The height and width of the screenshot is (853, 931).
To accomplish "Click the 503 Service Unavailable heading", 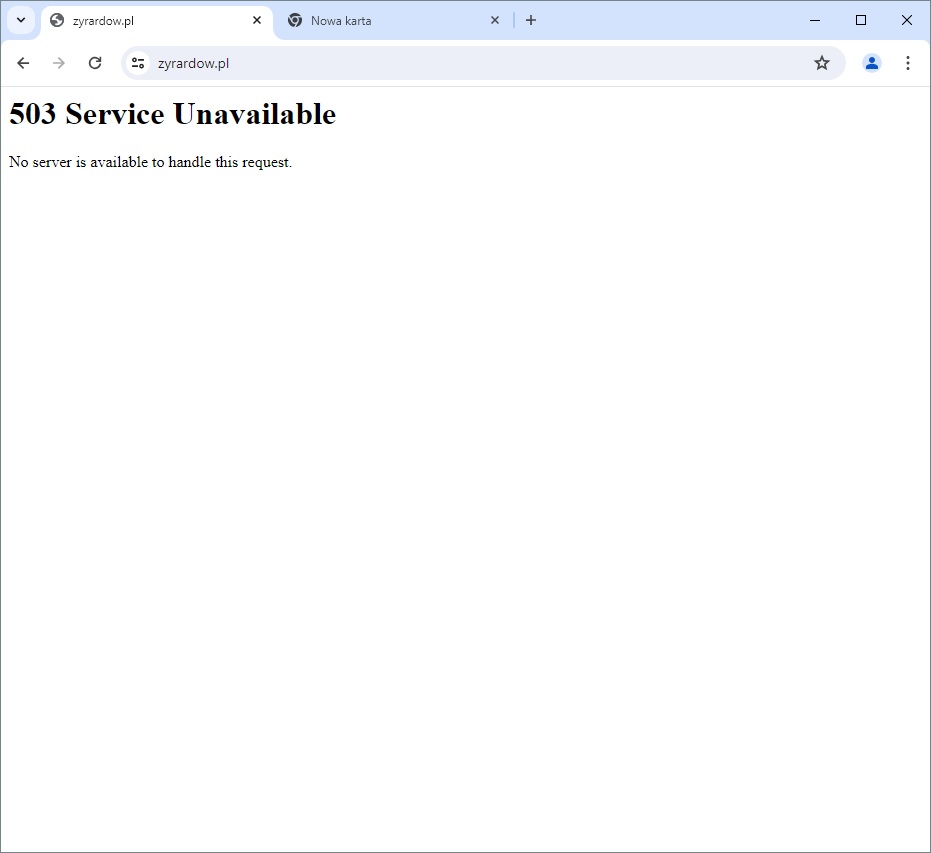I will pos(172,115).
